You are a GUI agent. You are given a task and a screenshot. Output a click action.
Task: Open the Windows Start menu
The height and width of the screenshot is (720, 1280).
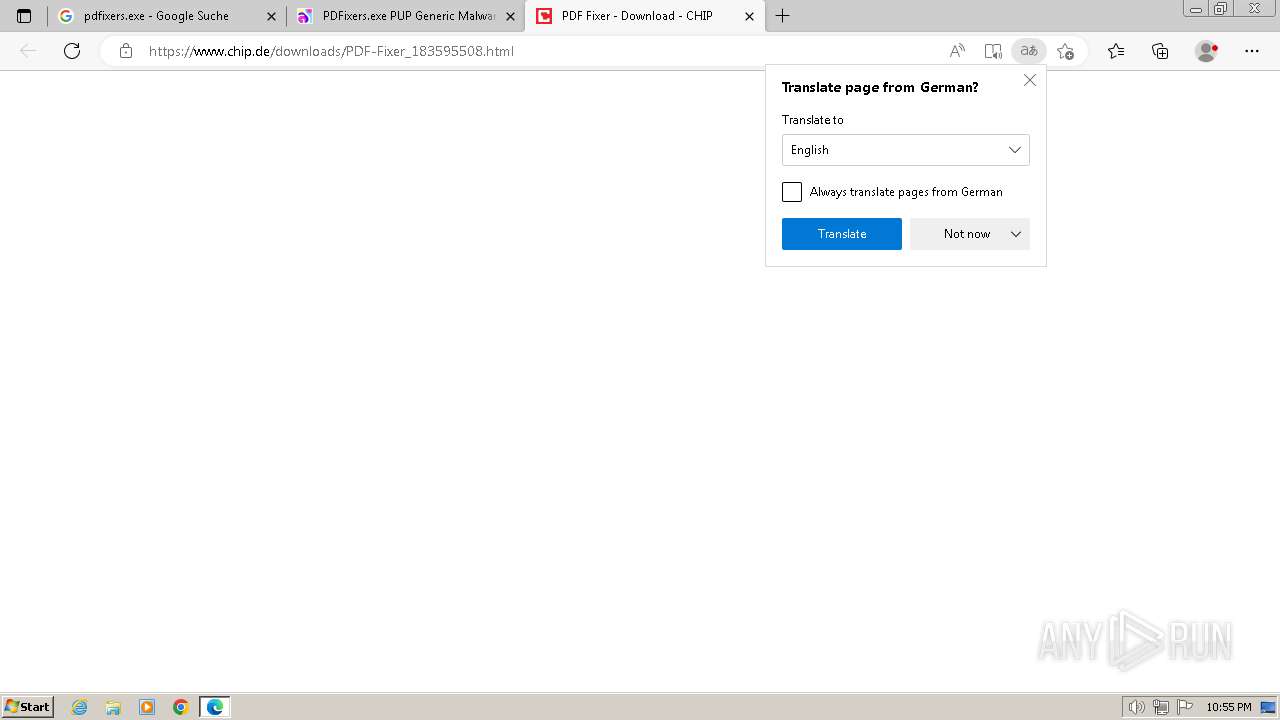click(27, 707)
